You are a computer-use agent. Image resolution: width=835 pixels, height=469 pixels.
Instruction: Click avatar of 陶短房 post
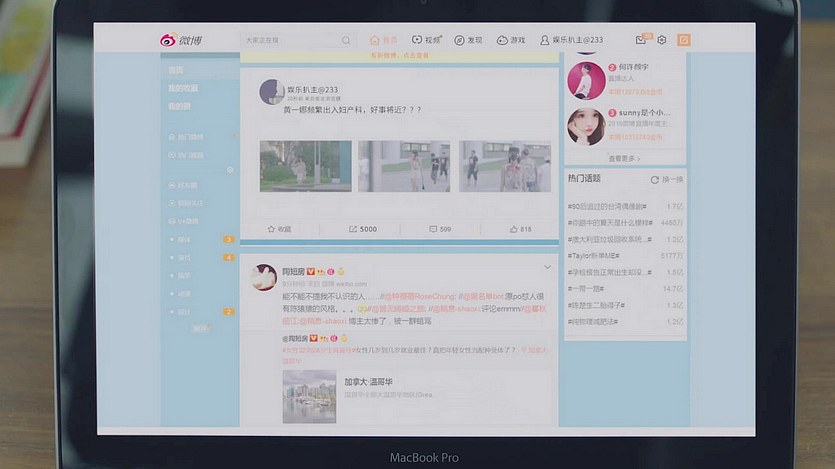click(264, 277)
